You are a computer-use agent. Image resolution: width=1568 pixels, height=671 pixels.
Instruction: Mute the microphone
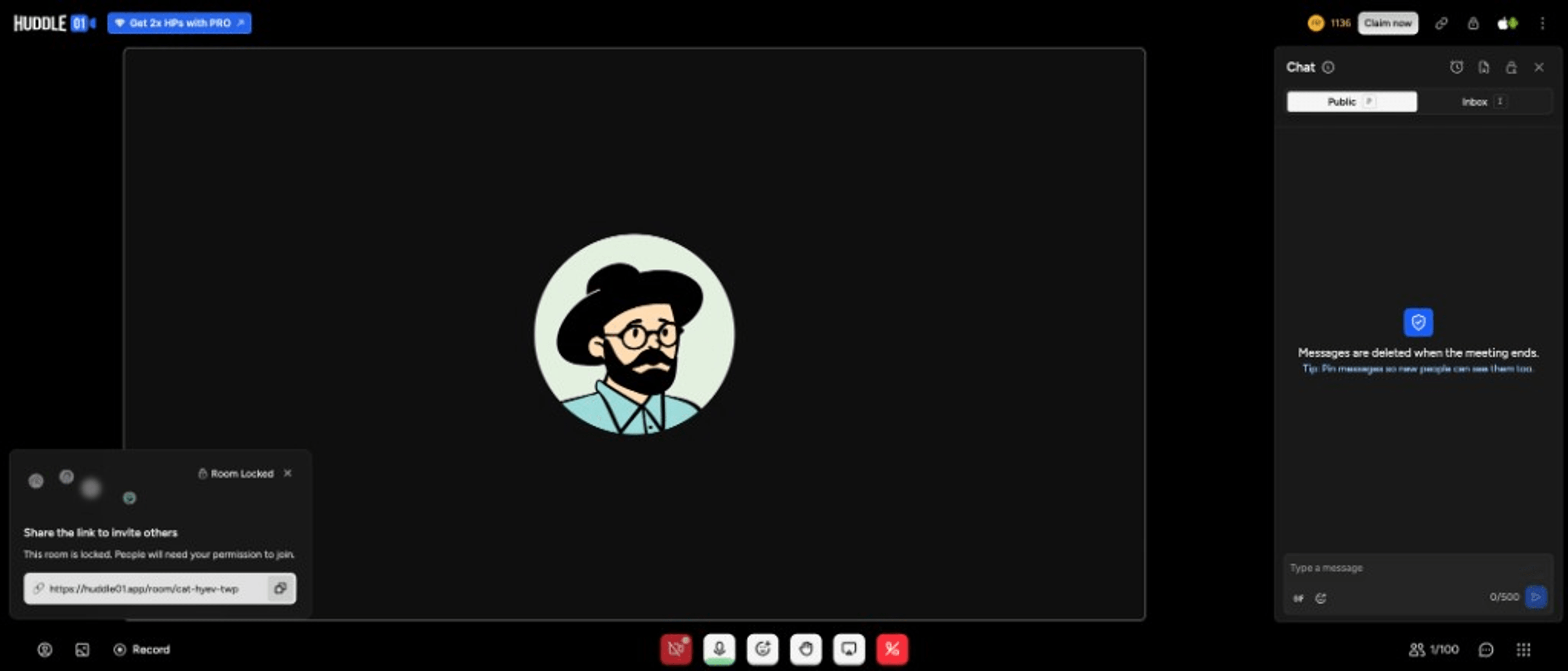tap(719, 649)
